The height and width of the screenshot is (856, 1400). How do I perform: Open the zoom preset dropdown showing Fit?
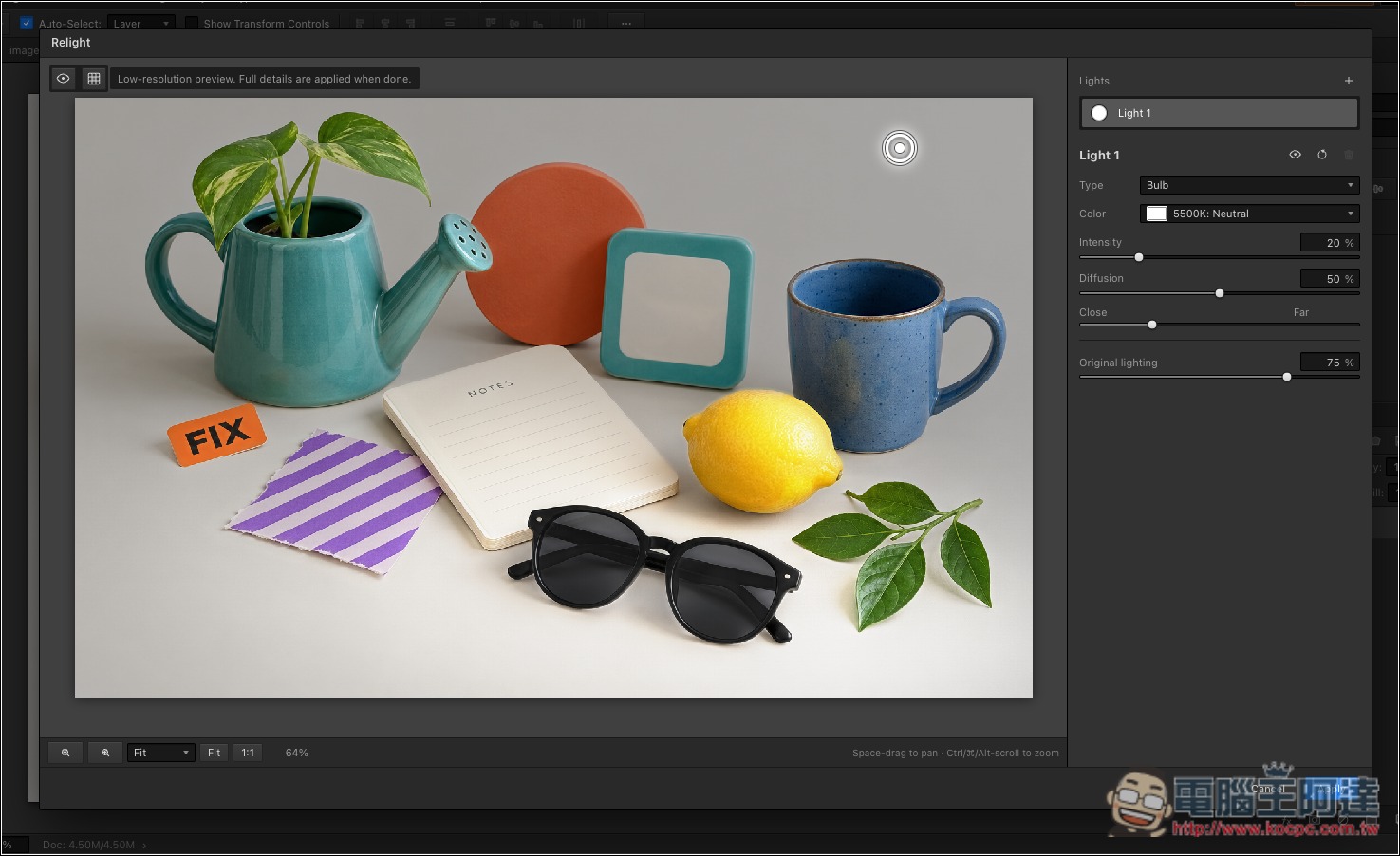click(x=161, y=753)
